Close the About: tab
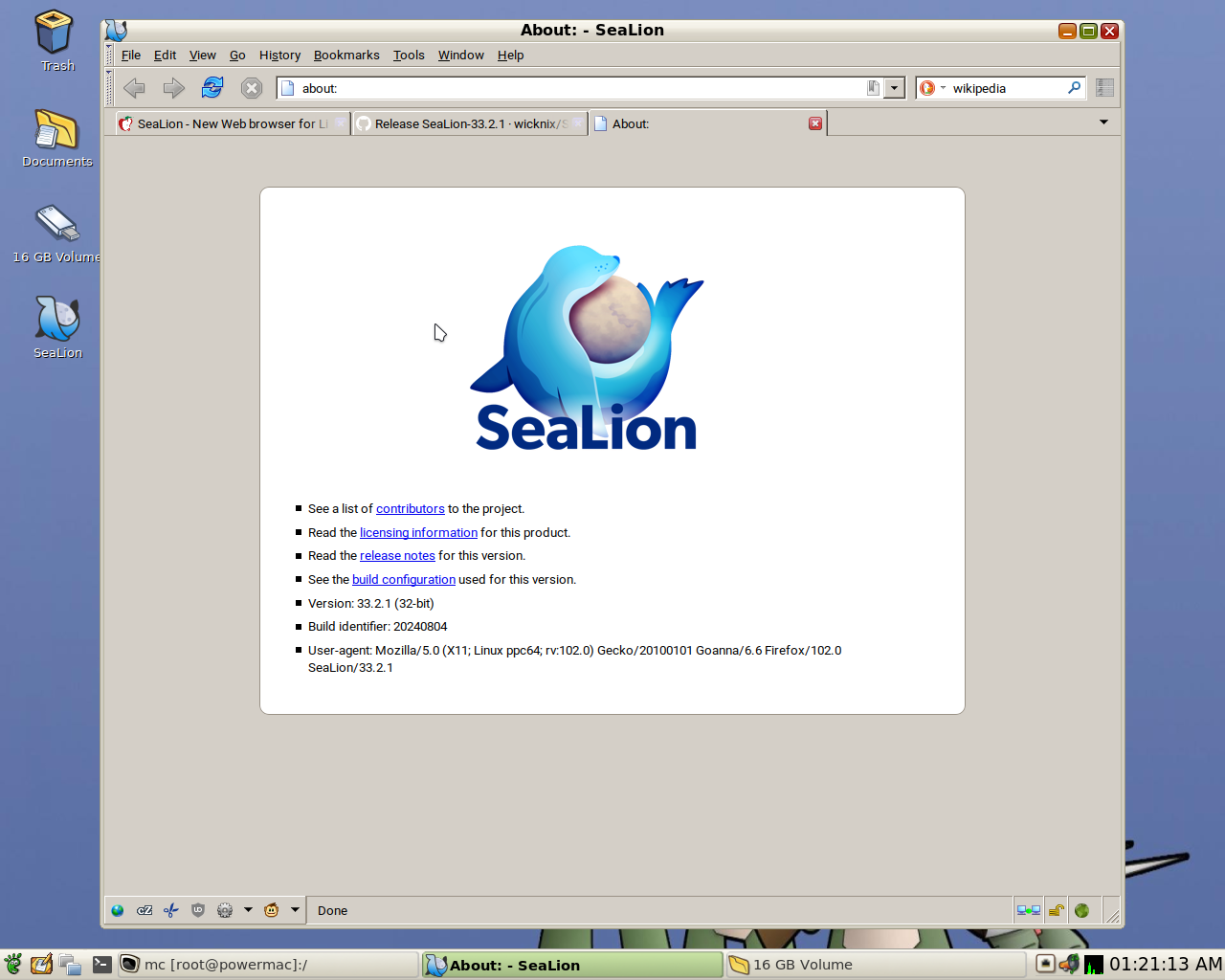 tap(815, 122)
